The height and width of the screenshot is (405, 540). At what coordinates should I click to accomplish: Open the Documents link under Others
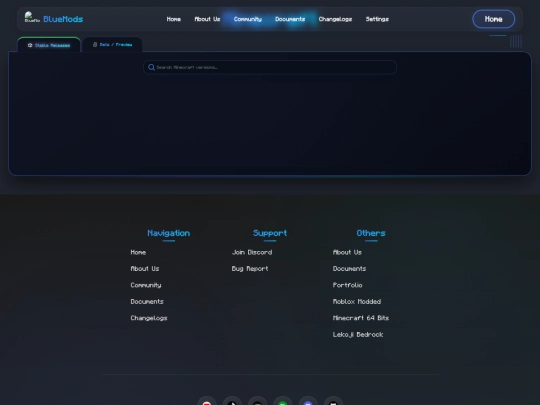point(349,269)
